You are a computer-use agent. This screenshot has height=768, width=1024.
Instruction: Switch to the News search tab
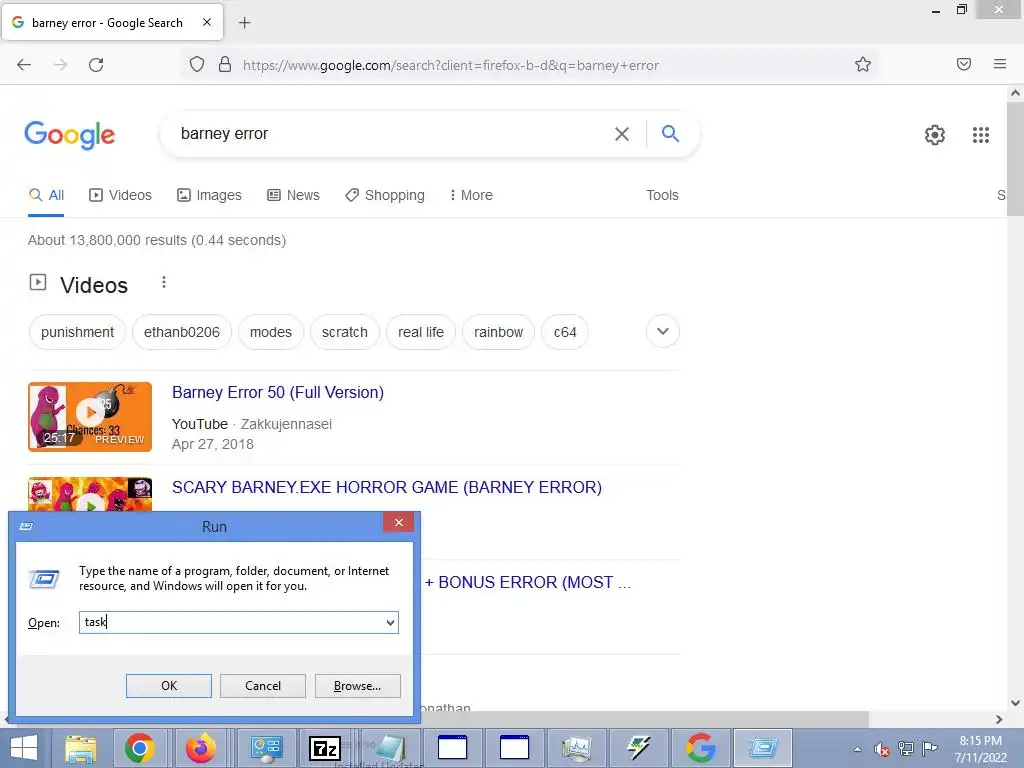[x=294, y=195]
